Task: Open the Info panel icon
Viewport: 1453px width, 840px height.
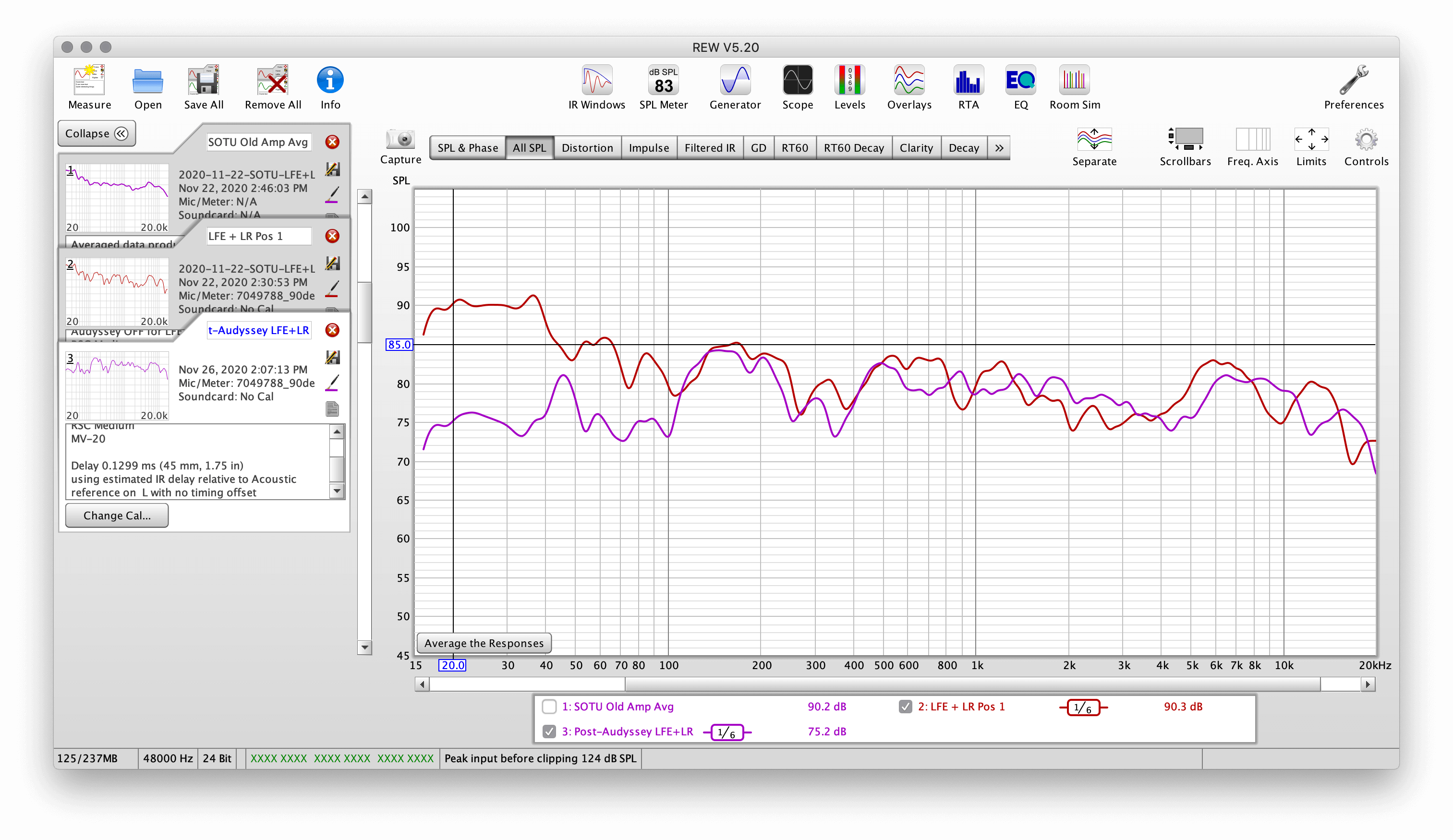Action: click(330, 80)
